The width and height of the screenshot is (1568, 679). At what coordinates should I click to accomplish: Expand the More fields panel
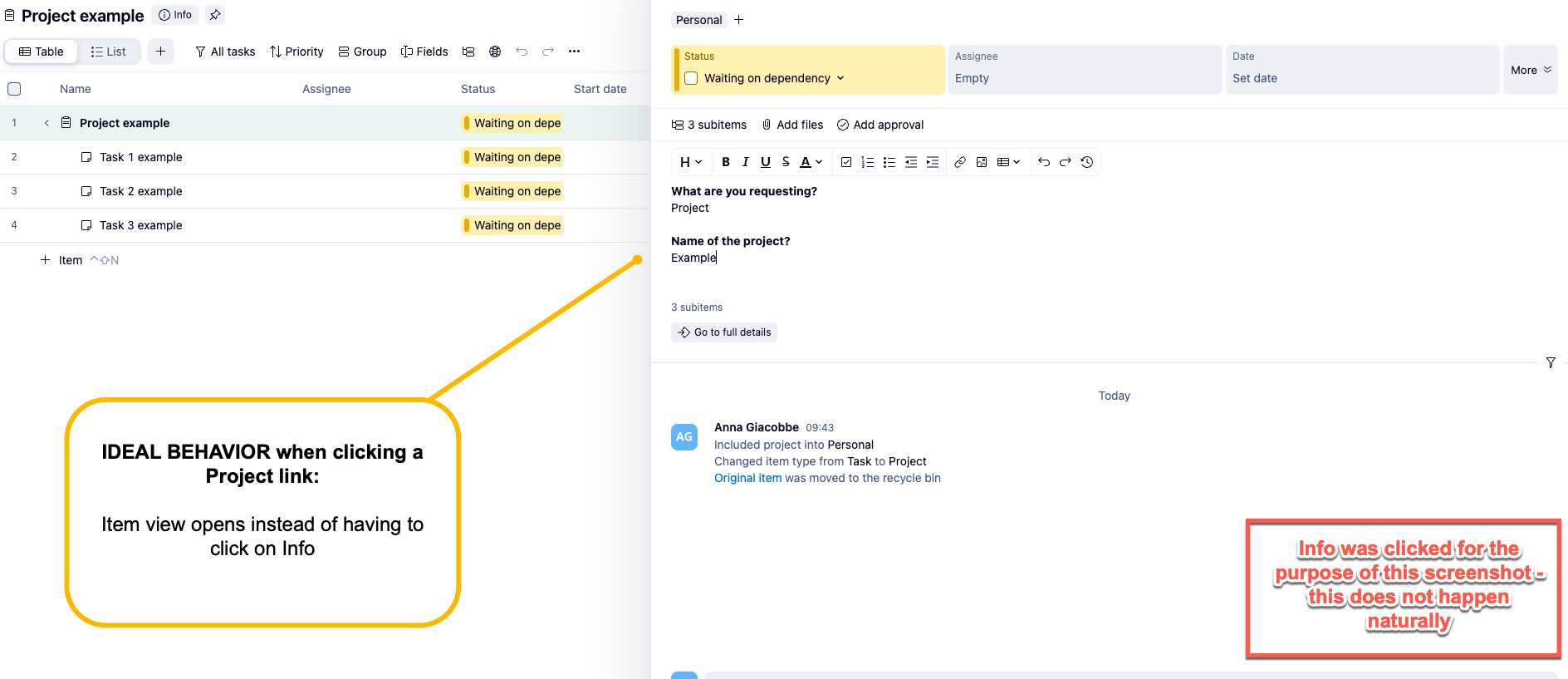[1530, 71]
